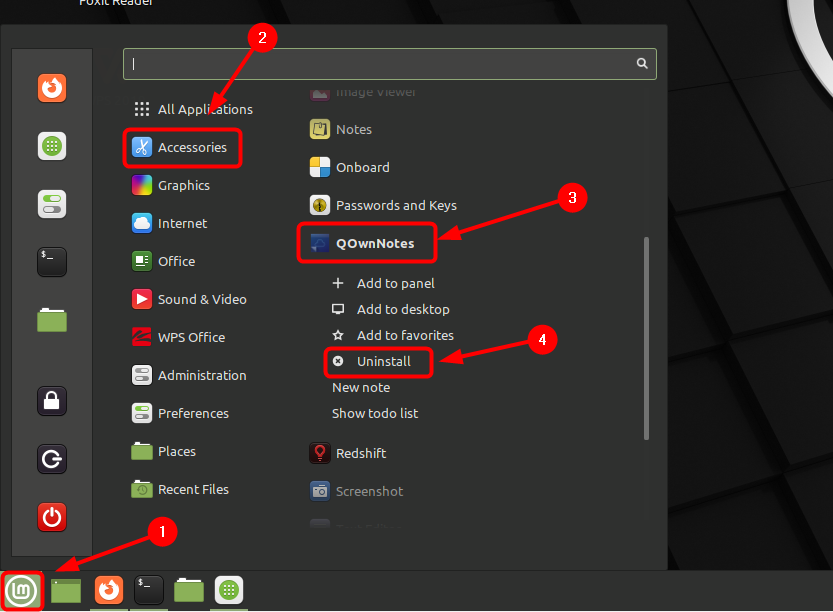Show desktop using the taskbar green window icon

coord(66,591)
